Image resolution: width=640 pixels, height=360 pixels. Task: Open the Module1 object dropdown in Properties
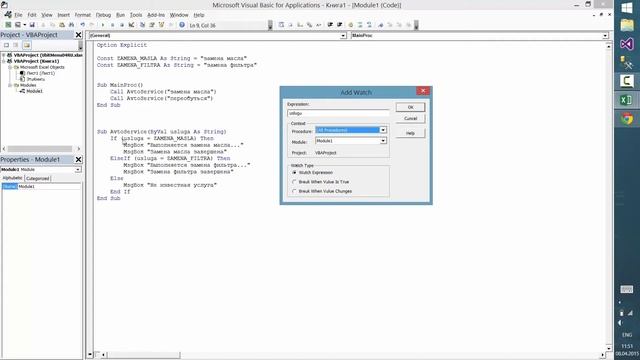click(x=78, y=169)
